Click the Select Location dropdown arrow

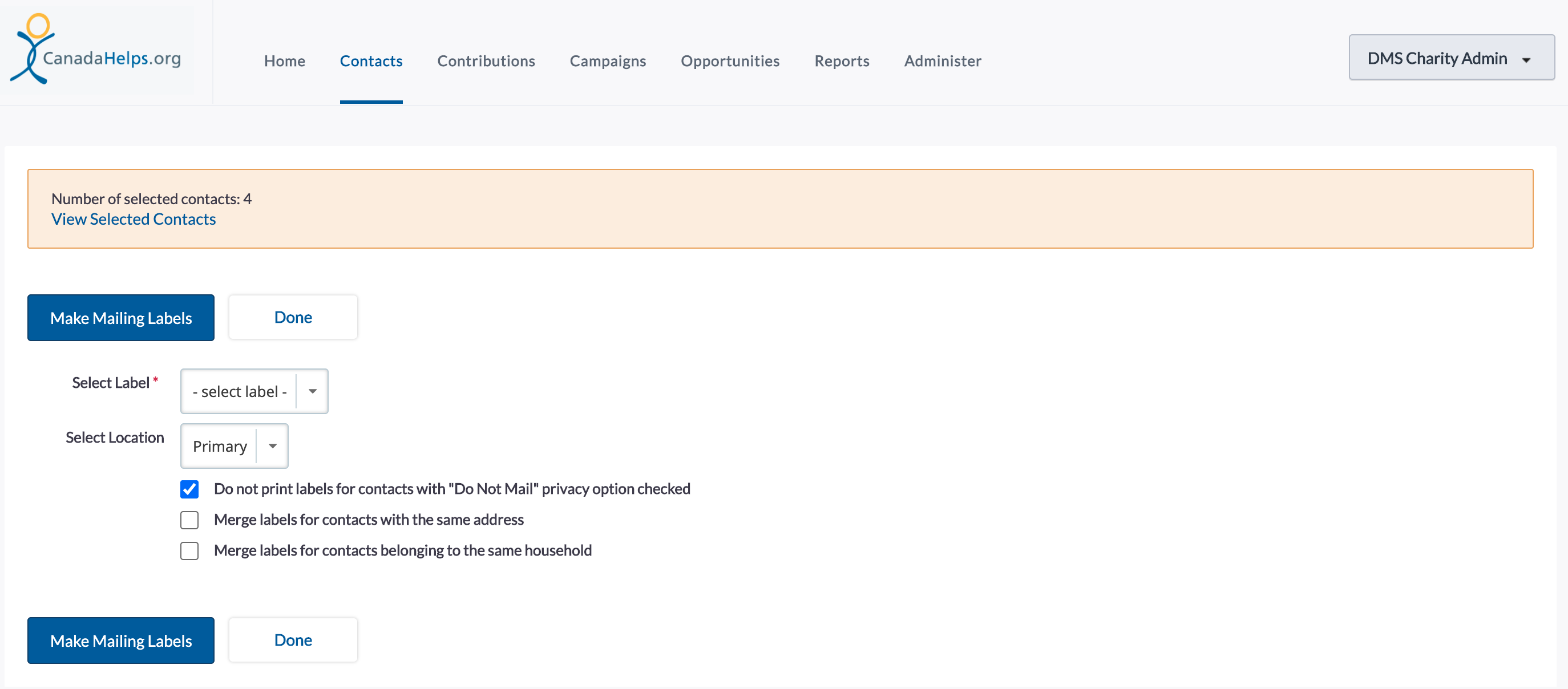click(273, 446)
